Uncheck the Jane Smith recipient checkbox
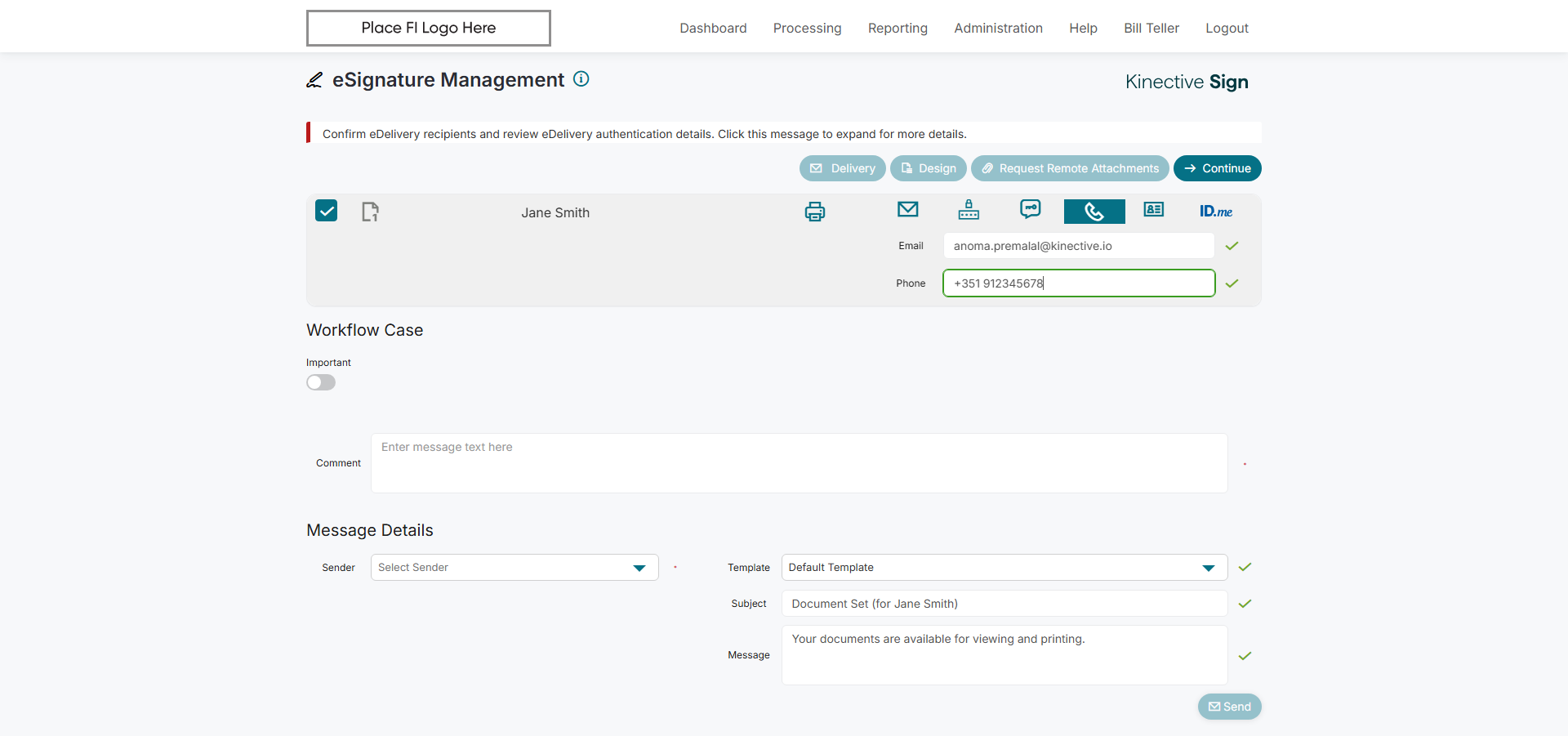The width and height of the screenshot is (1568, 736). click(327, 211)
